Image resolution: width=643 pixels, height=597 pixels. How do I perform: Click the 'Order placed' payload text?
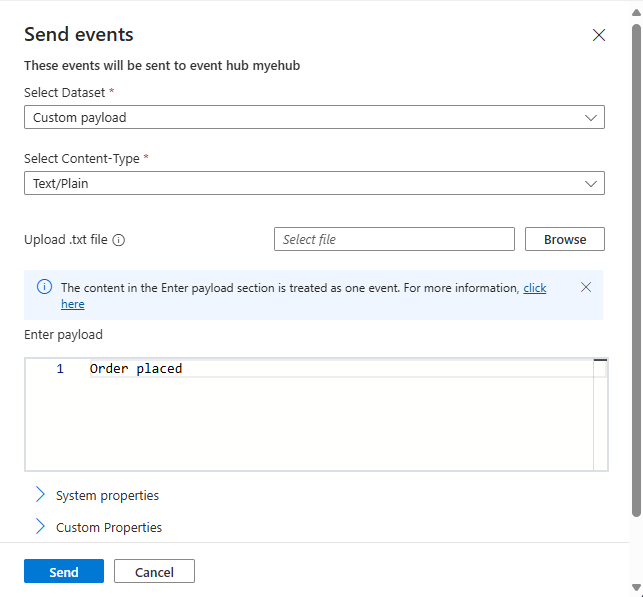click(x=136, y=369)
